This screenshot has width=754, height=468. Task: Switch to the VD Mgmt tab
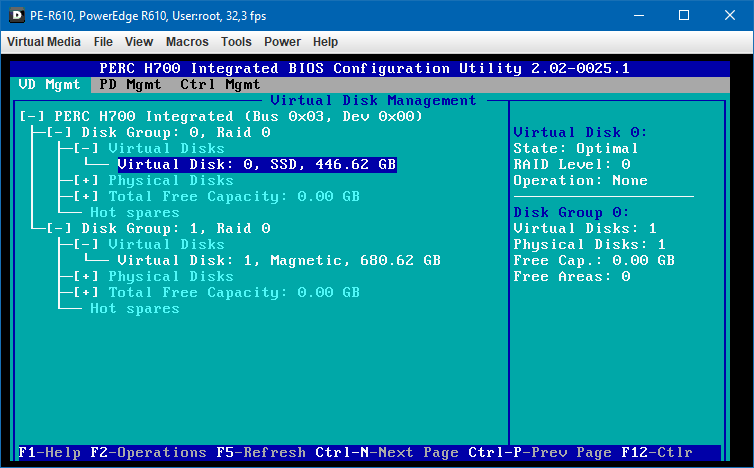[50, 85]
